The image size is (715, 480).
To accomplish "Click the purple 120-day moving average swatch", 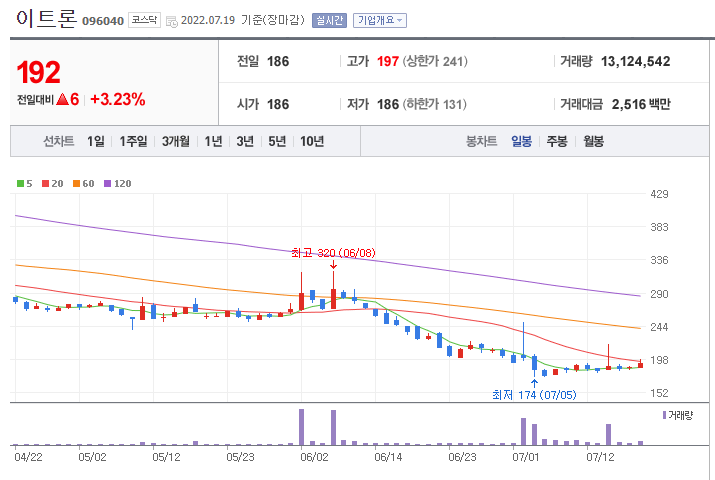I will (108, 184).
